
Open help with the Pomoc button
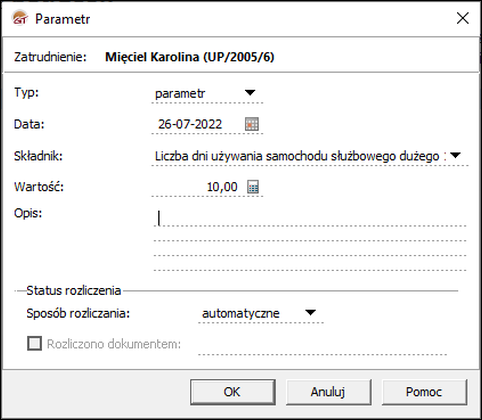[424, 392]
